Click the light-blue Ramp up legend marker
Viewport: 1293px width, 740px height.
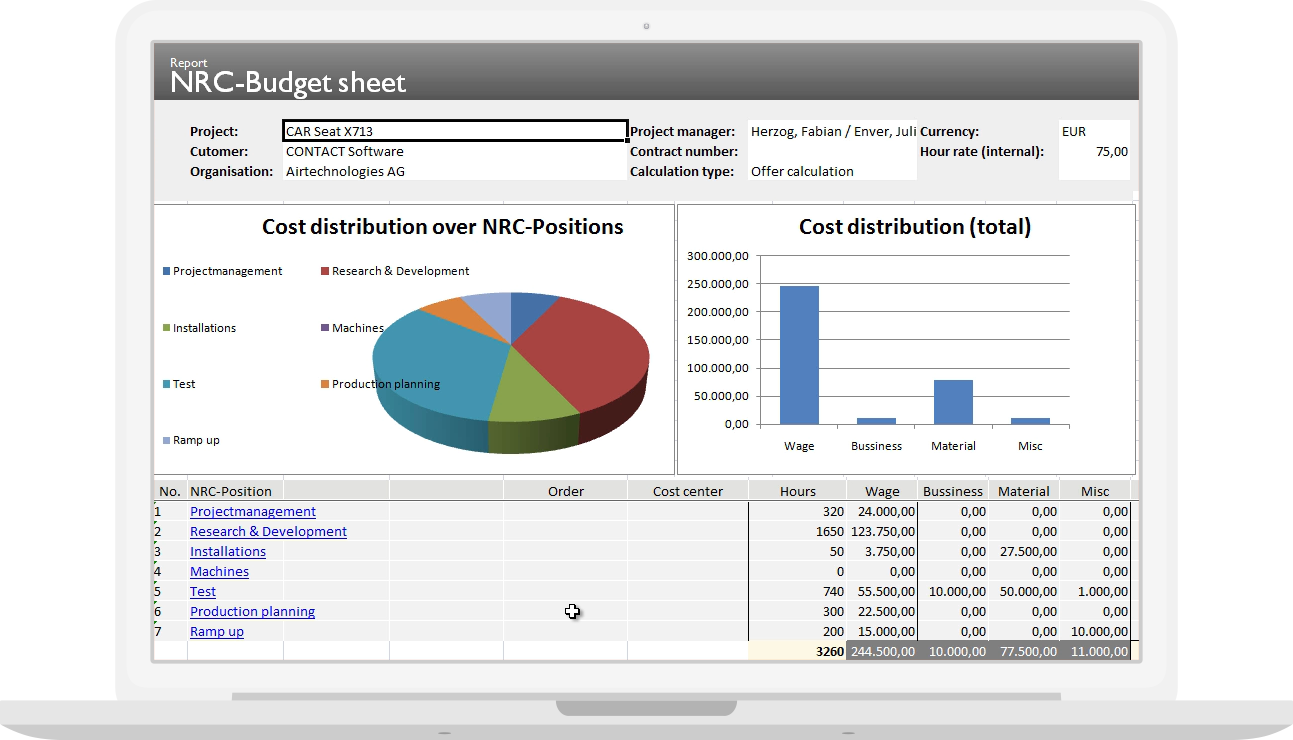(165, 439)
